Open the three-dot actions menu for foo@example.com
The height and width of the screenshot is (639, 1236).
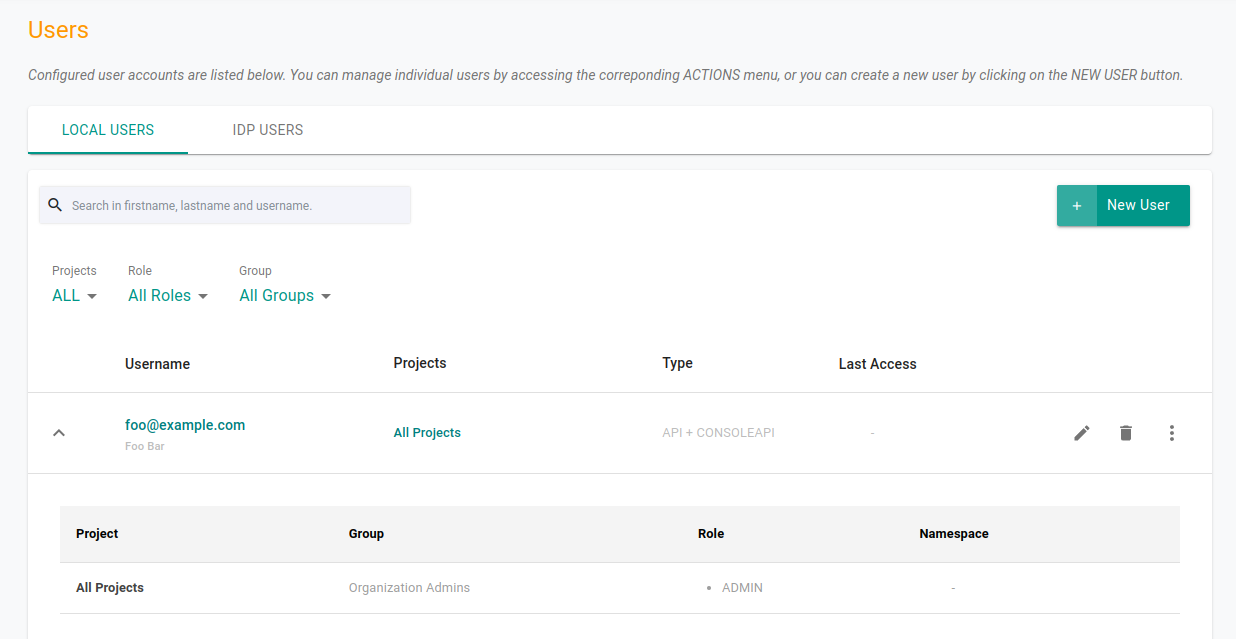pyautogui.click(x=1172, y=433)
